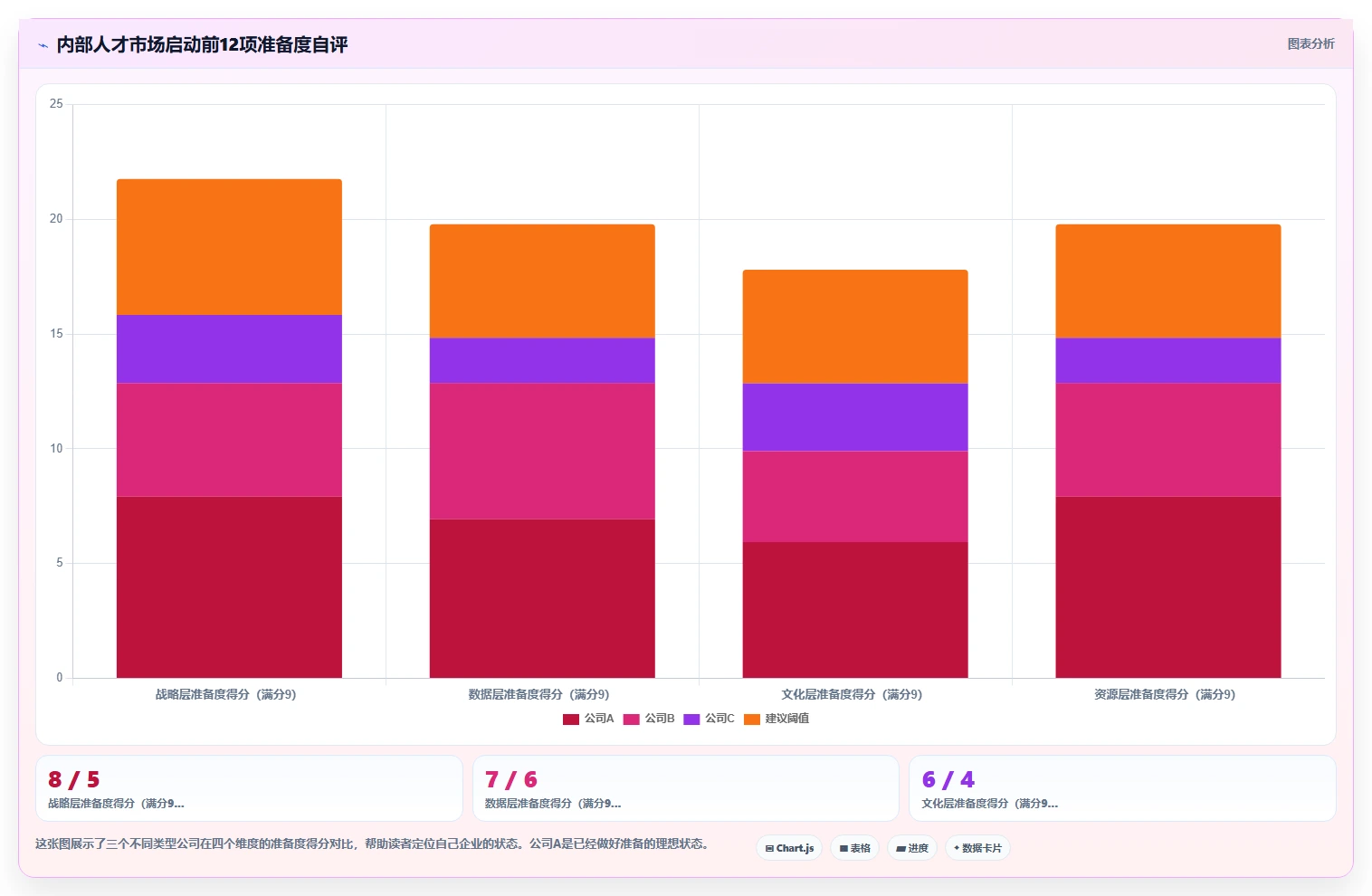Click the dark red segment of 资源层 bar
Viewport: 1372px width, 896px height.
pos(1168,586)
